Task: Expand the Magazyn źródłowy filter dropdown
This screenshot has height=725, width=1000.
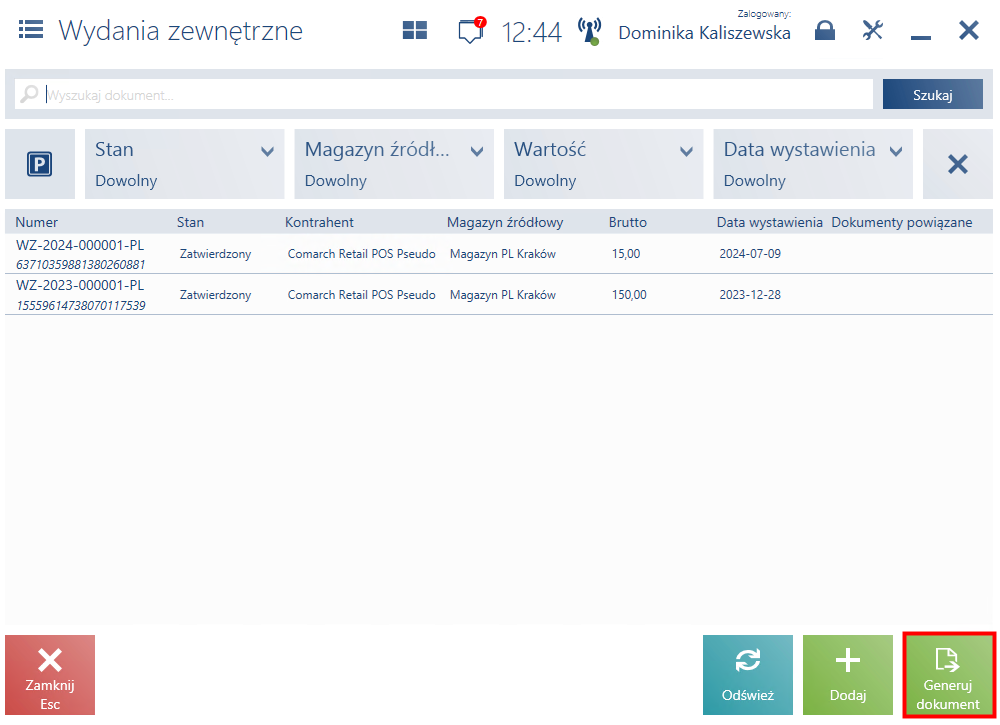Action: (x=393, y=165)
